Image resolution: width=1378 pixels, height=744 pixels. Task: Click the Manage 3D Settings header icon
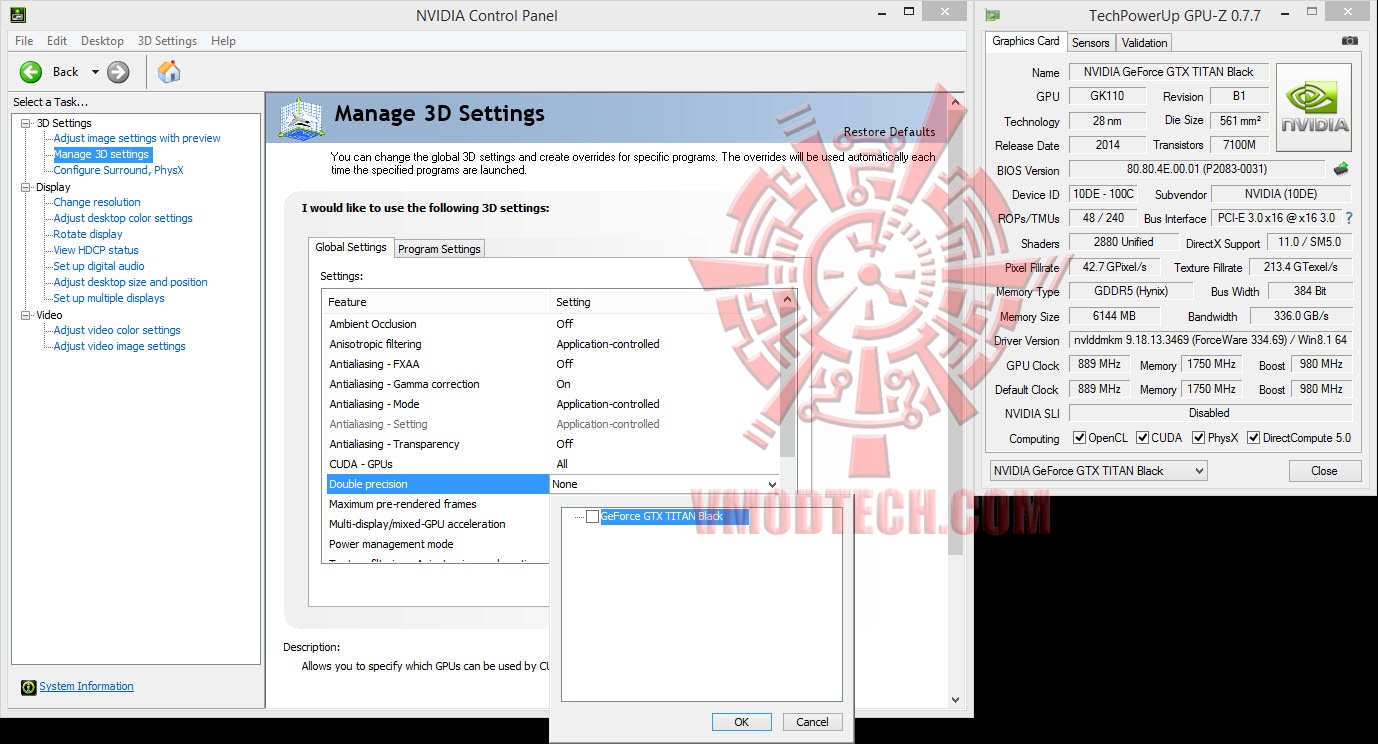pos(301,118)
